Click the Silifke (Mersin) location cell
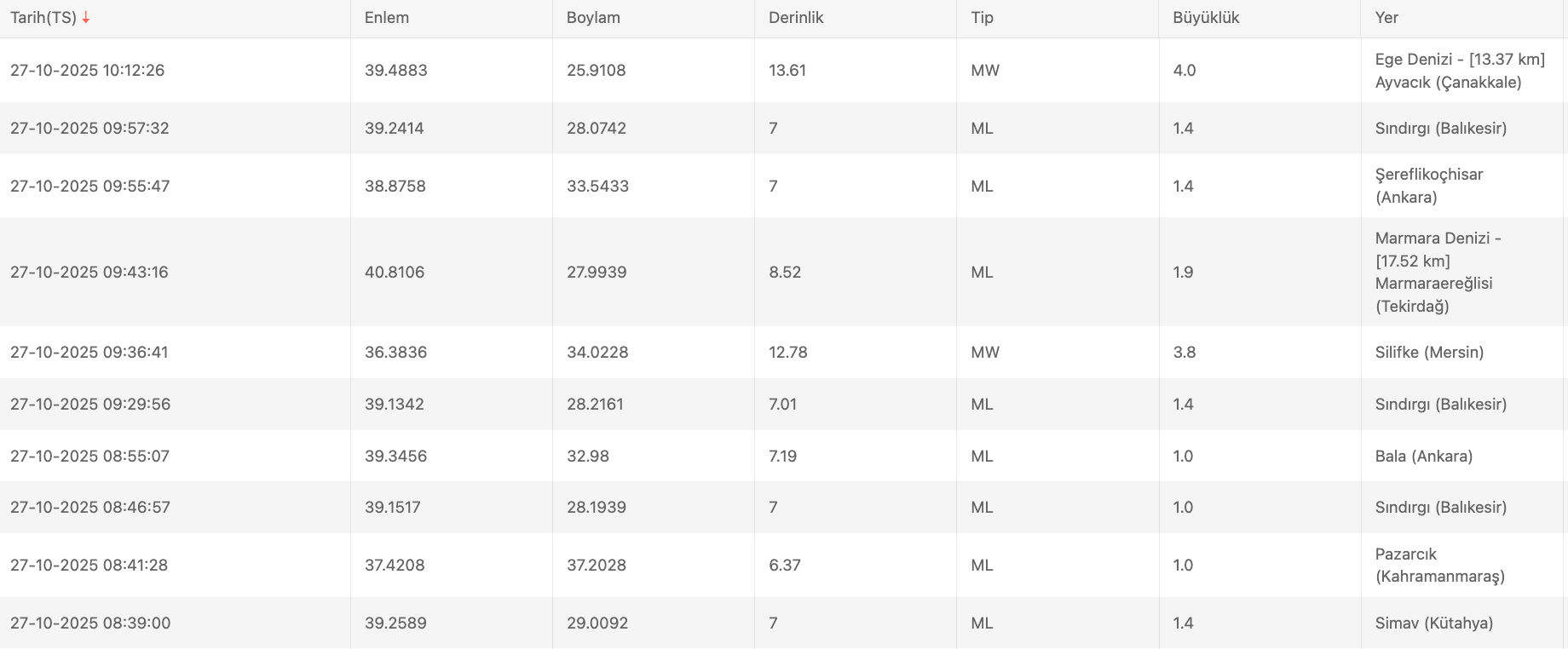 (1429, 353)
